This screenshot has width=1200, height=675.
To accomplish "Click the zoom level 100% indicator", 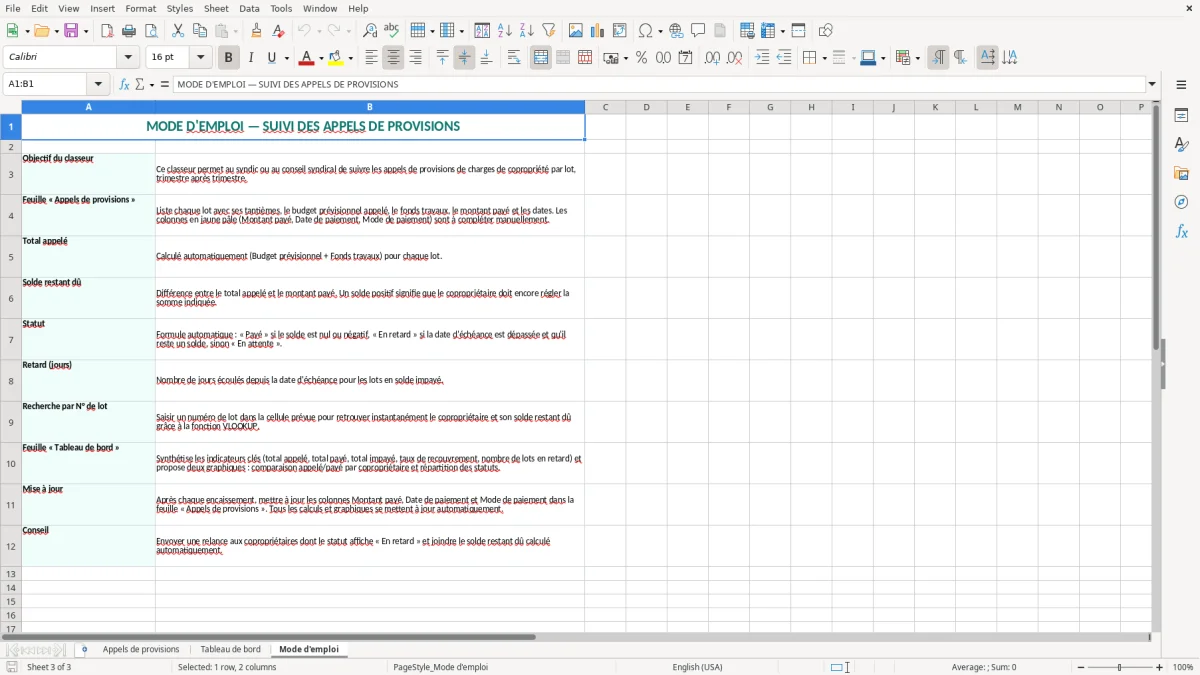I will coord(1183,667).
